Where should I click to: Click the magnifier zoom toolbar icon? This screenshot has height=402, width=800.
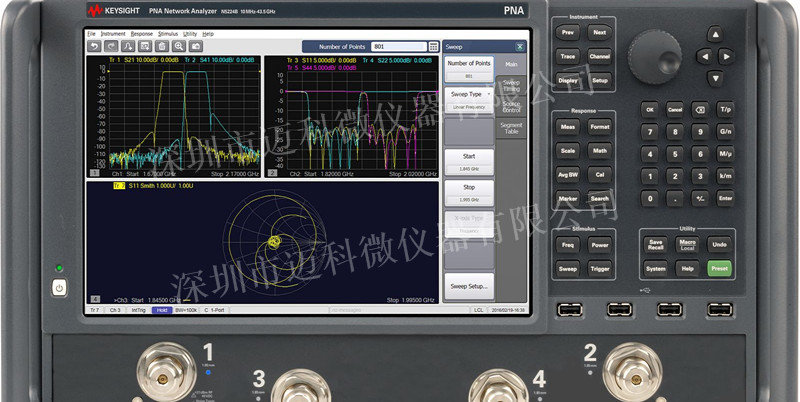179,46
